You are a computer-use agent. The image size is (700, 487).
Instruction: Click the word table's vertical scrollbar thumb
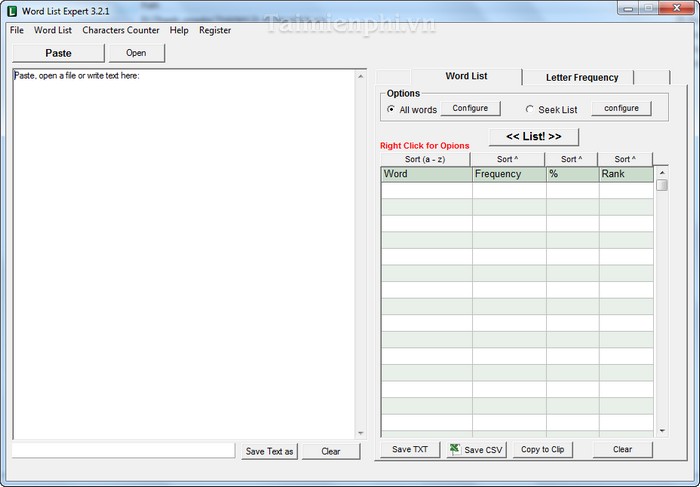pos(661,185)
